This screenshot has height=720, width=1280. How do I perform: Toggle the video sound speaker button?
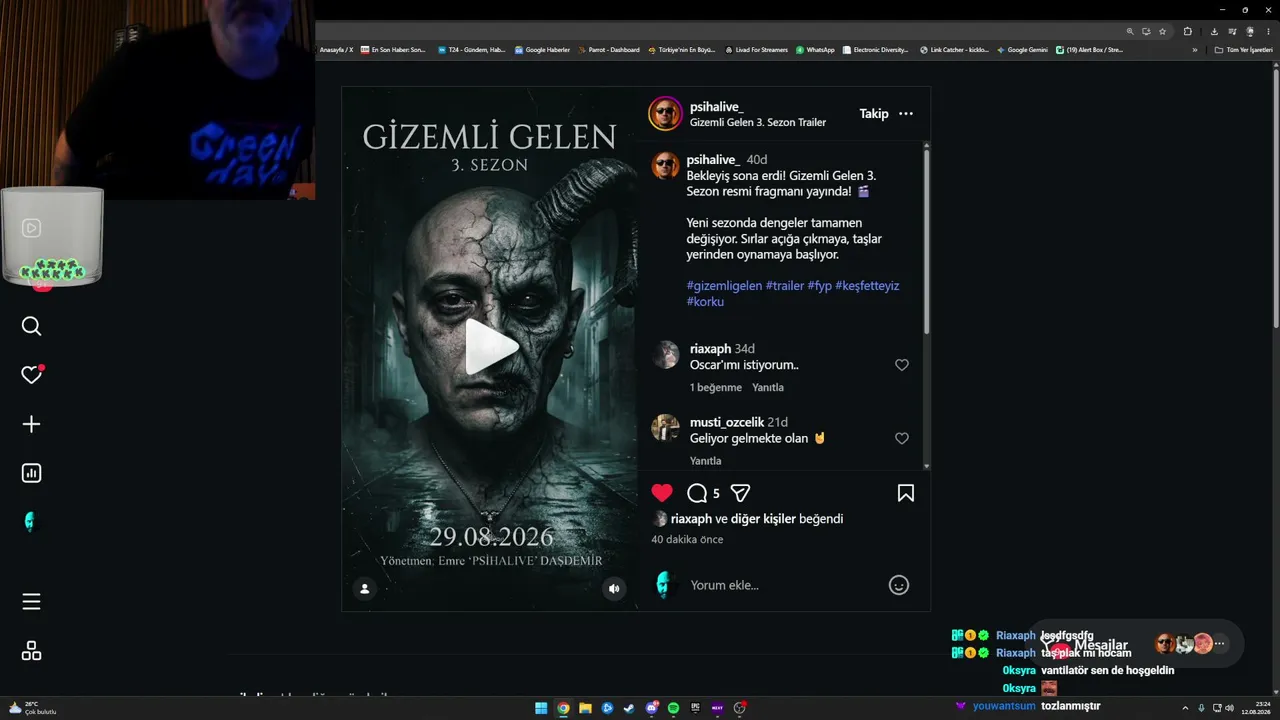(x=614, y=589)
